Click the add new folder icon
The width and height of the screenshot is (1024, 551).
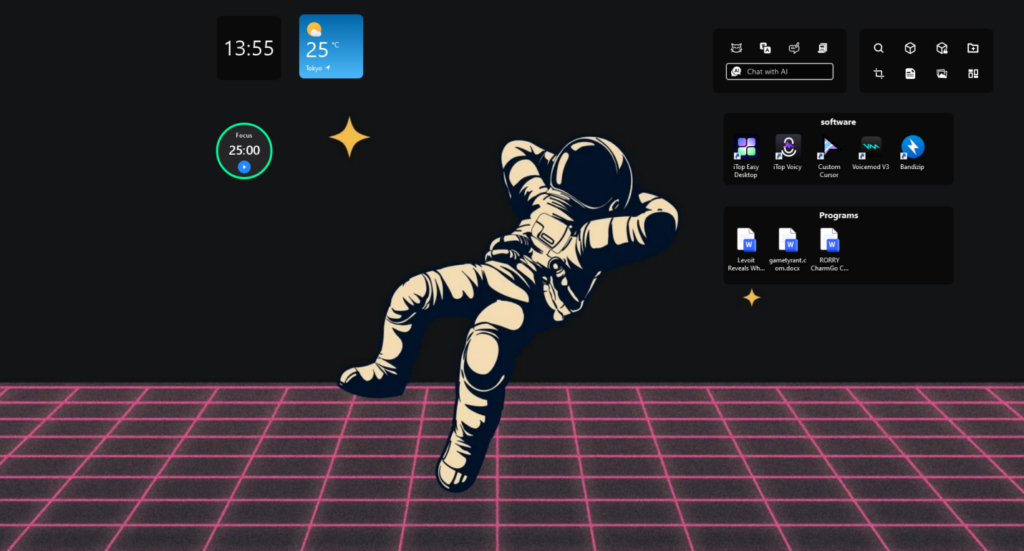[x=972, y=48]
